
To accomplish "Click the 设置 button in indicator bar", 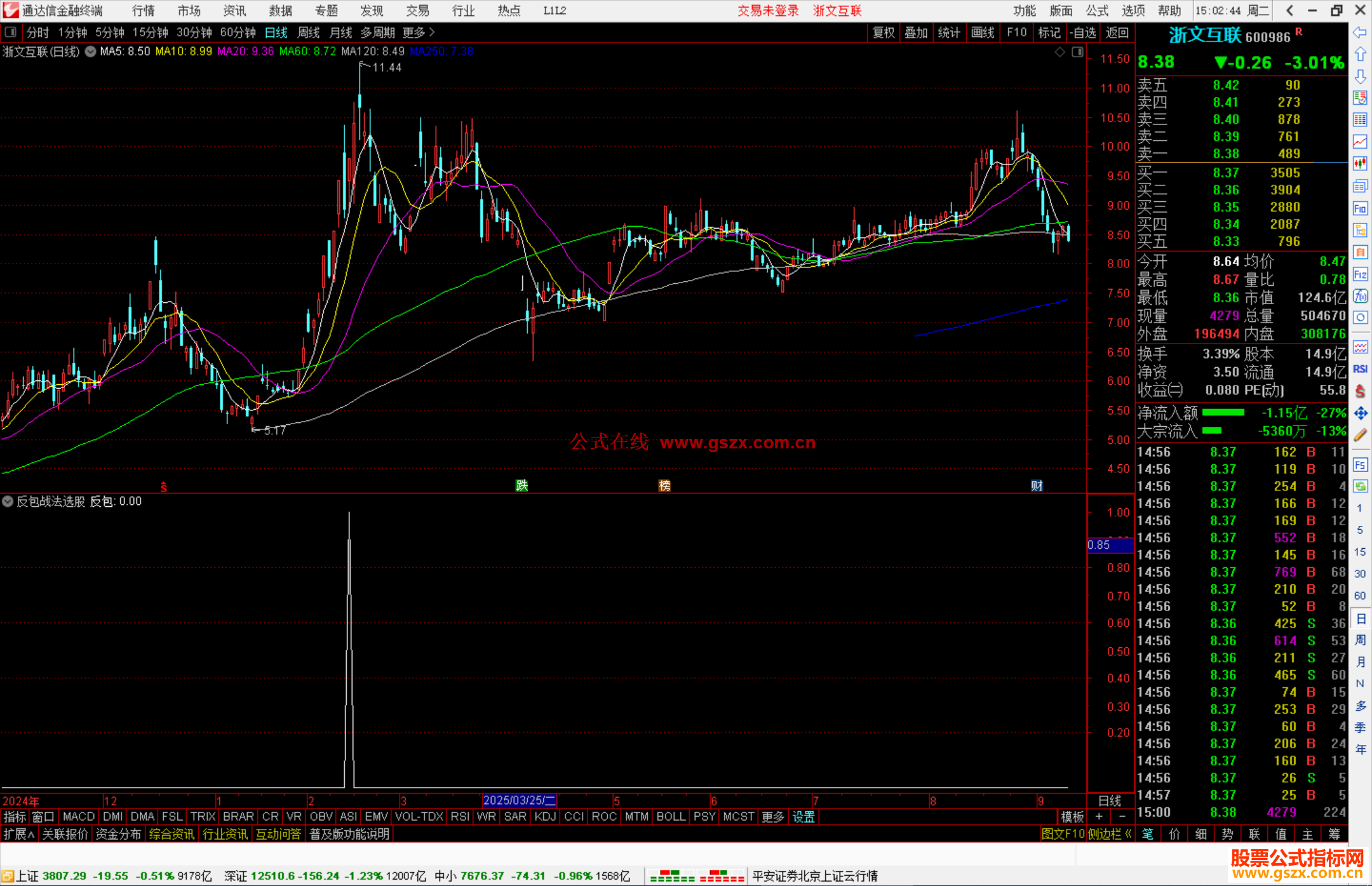I will pos(804,817).
